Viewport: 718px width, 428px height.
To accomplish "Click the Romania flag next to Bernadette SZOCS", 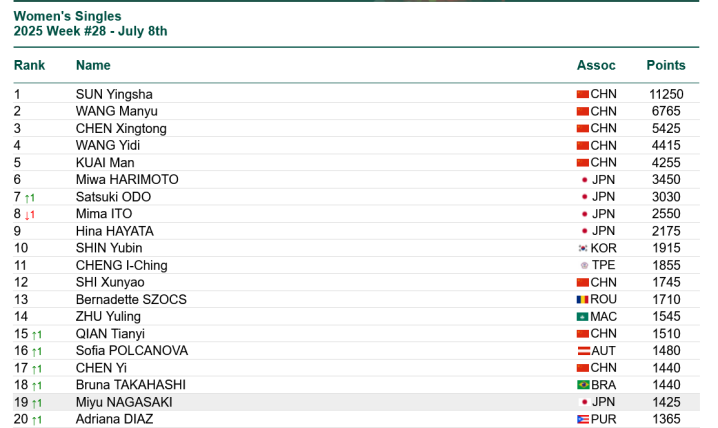I will tap(582, 300).
